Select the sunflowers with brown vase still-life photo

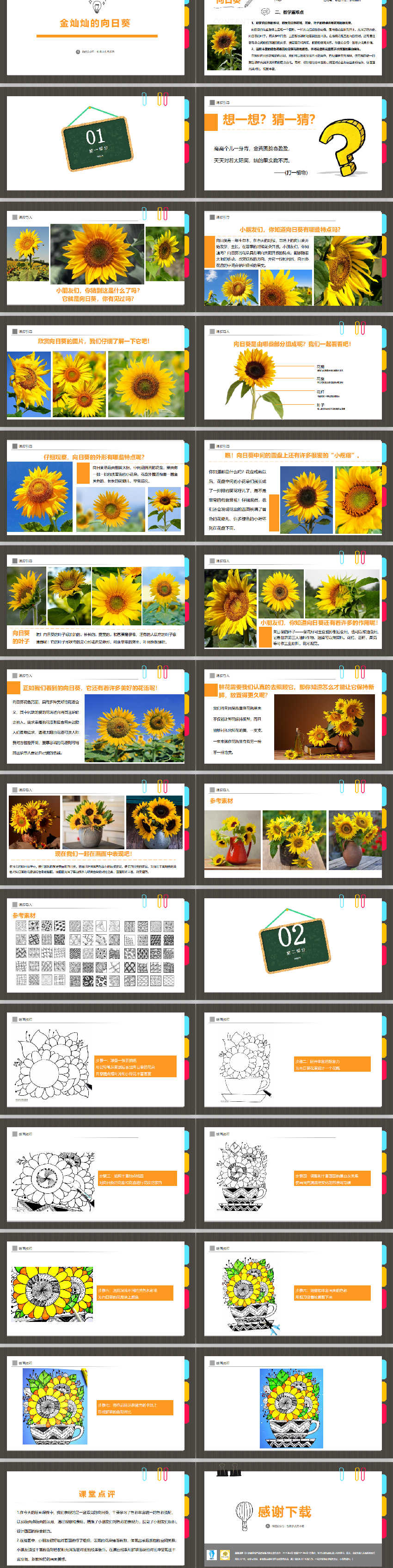[324, 727]
